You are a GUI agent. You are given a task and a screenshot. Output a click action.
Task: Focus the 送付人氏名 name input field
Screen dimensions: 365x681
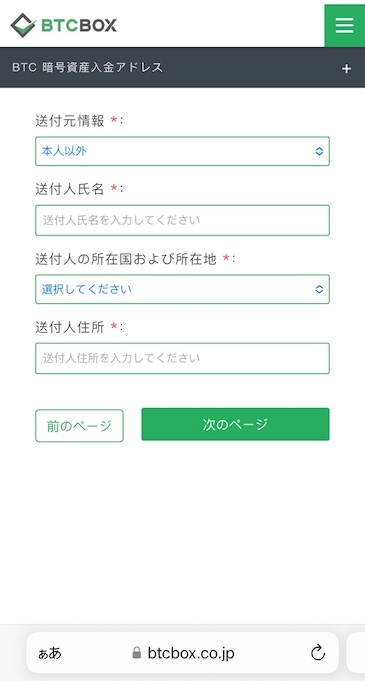coord(182,220)
